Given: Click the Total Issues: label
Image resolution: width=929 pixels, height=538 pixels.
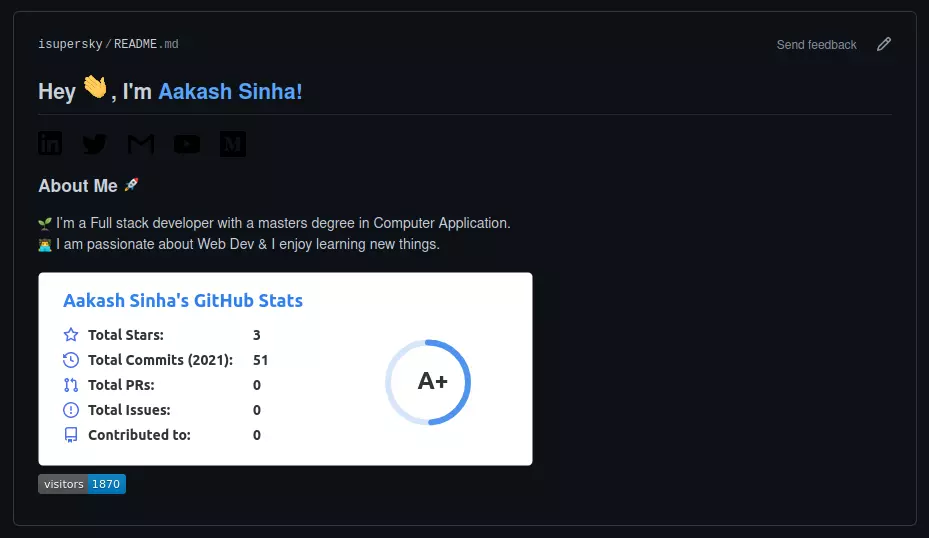Looking at the screenshot, I should (x=129, y=410).
